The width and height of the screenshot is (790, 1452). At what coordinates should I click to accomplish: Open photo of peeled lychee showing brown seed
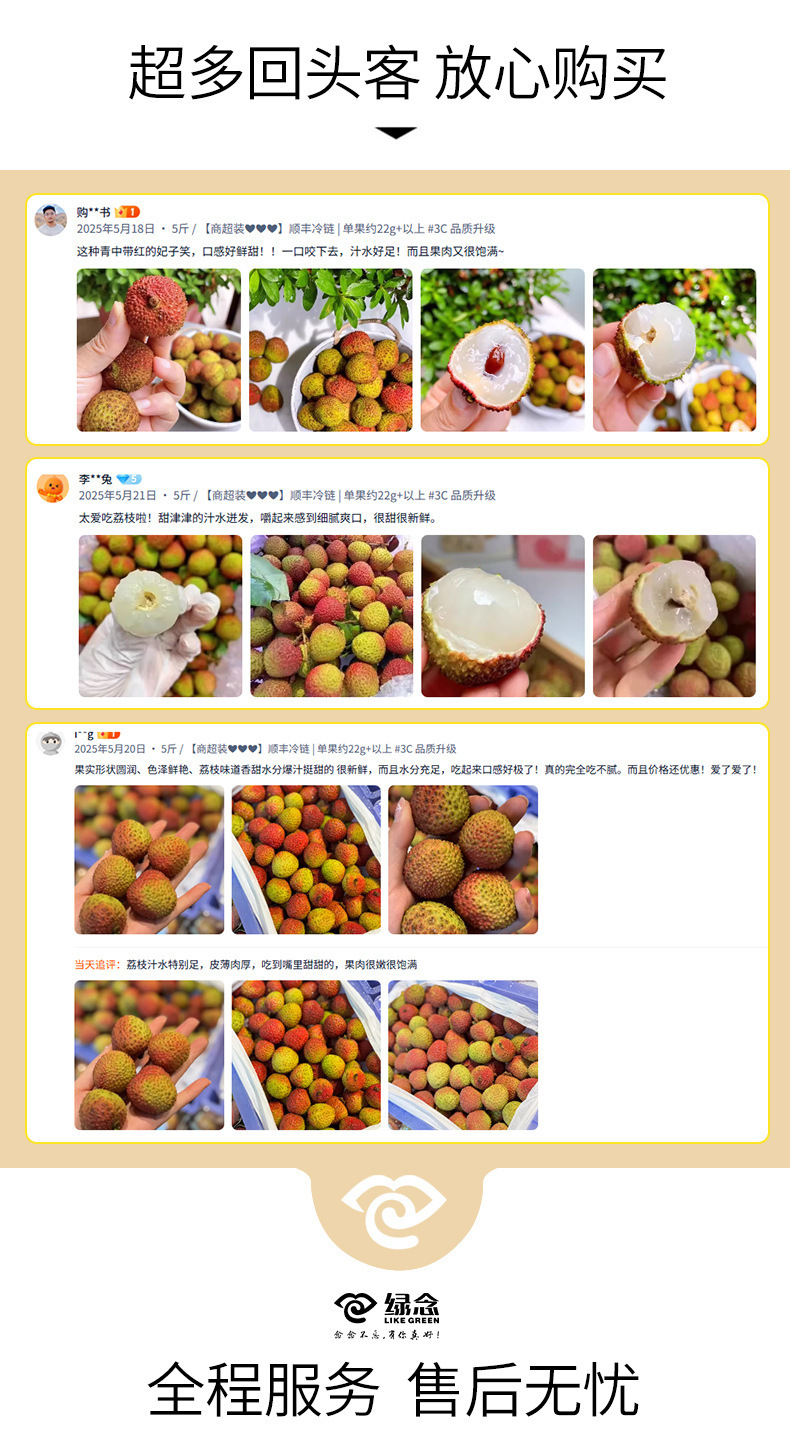pos(503,350)
